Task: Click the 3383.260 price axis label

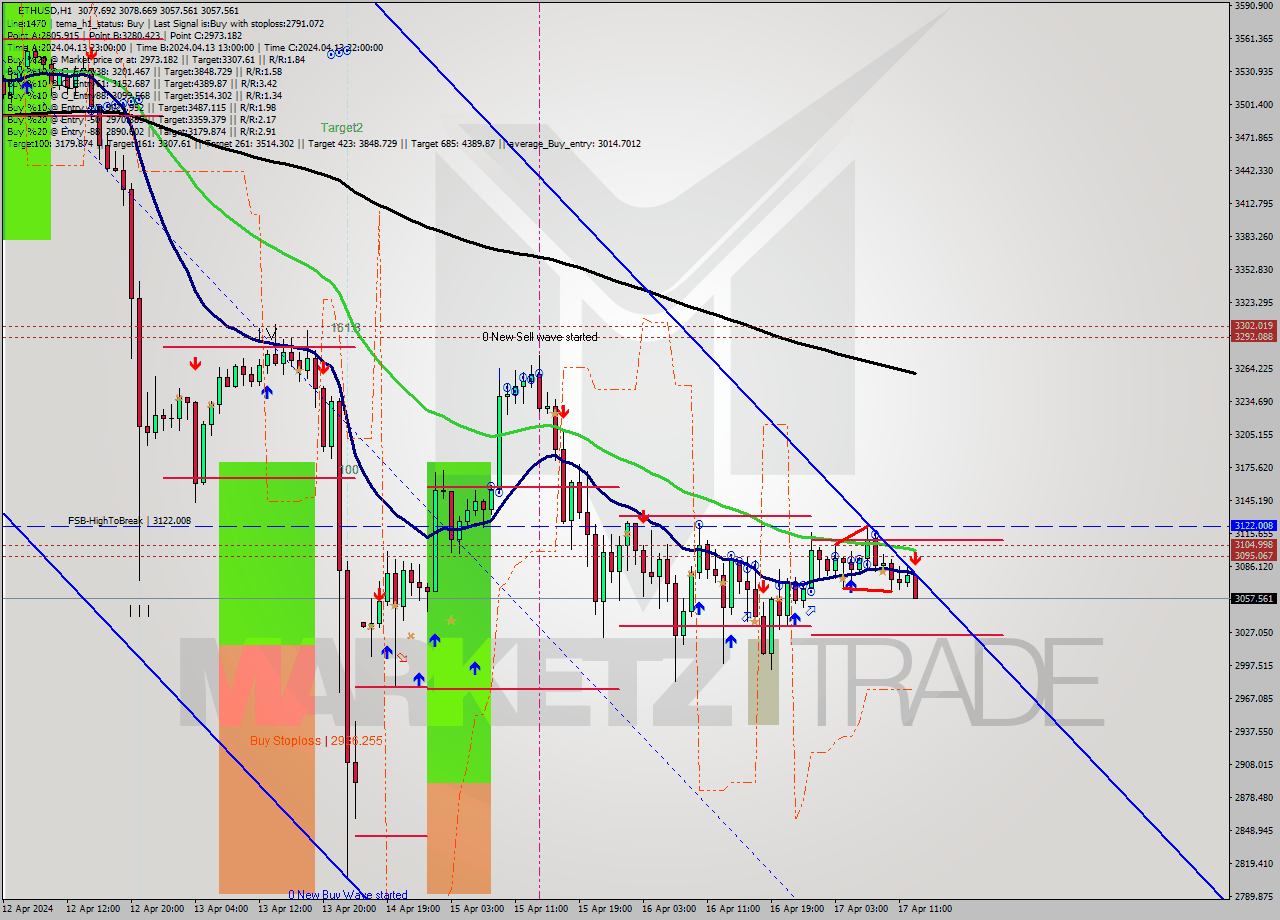Action: pos(1254,236)
